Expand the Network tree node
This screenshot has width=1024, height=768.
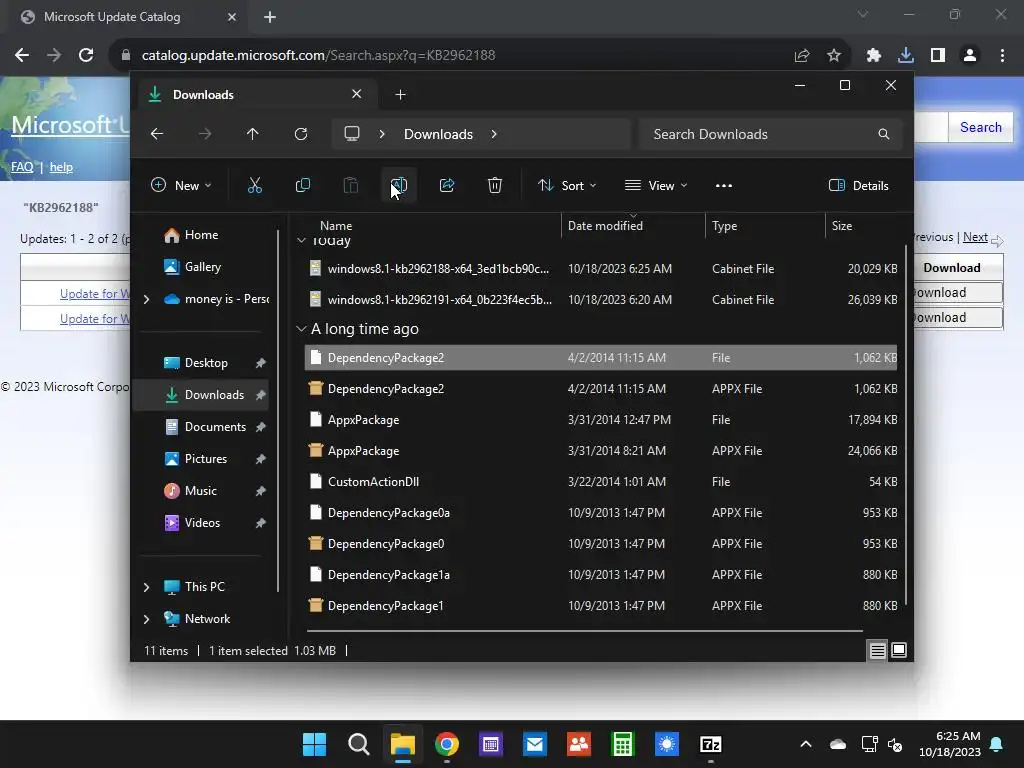(x=146, y=619)
